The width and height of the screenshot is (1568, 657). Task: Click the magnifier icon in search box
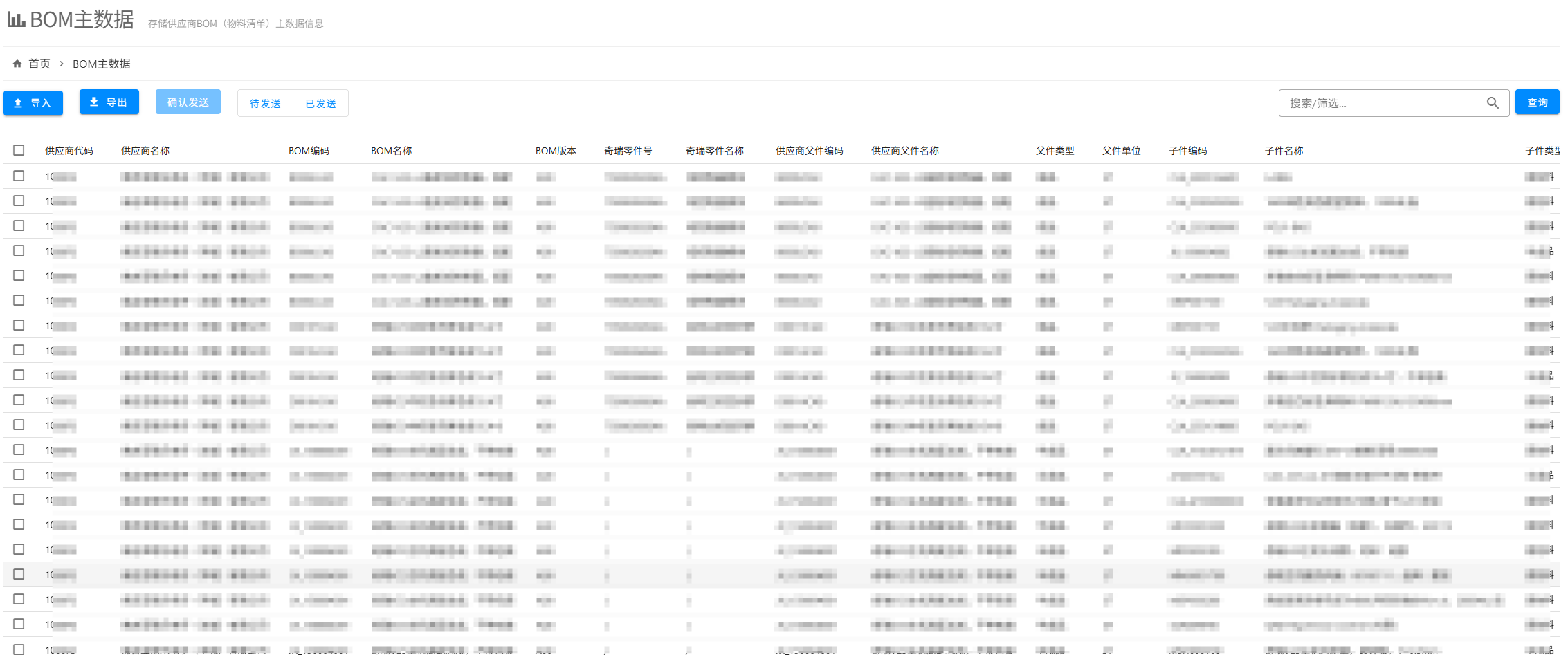1493,103
